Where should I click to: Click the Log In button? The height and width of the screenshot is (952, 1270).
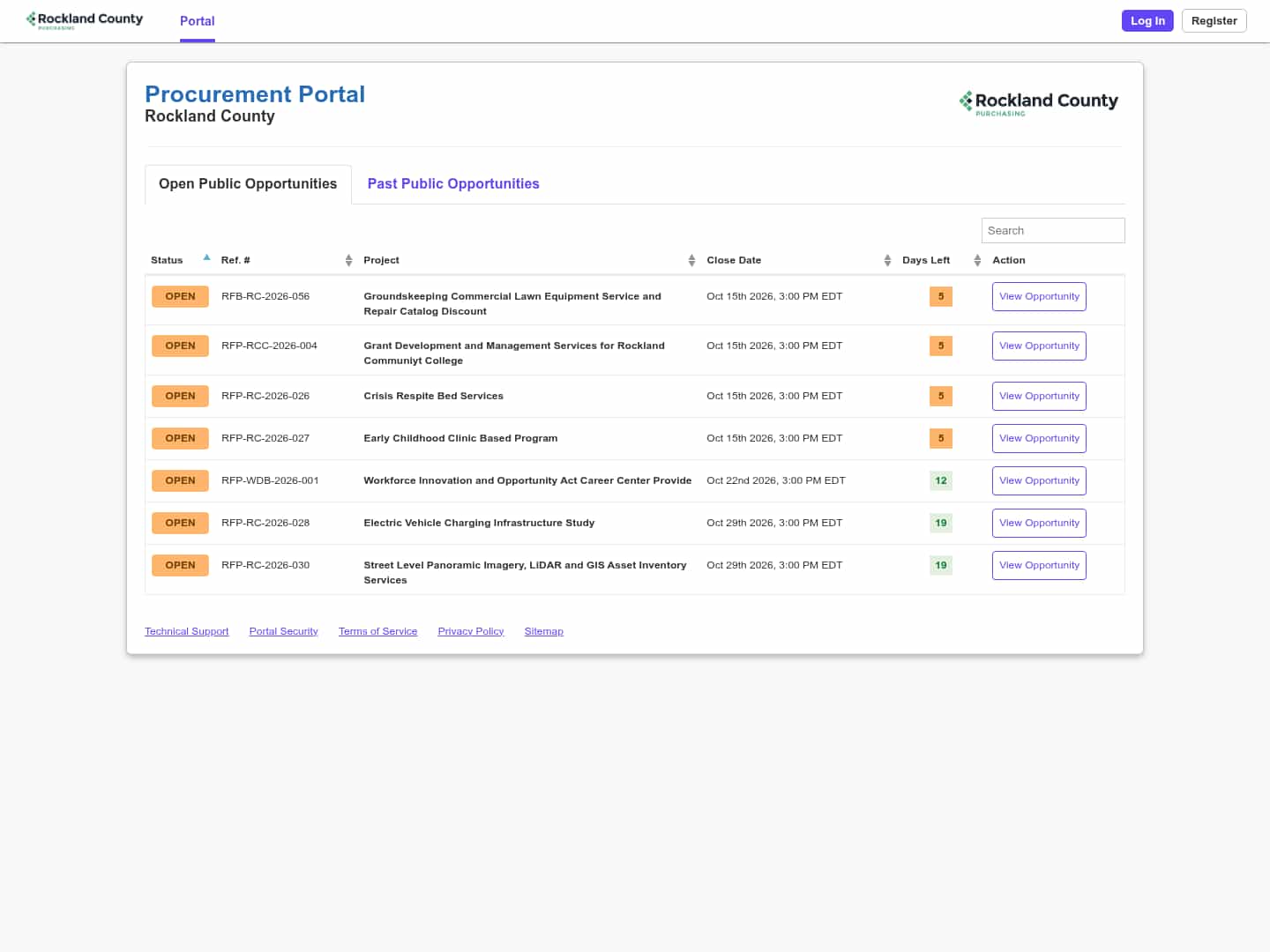1147,21
